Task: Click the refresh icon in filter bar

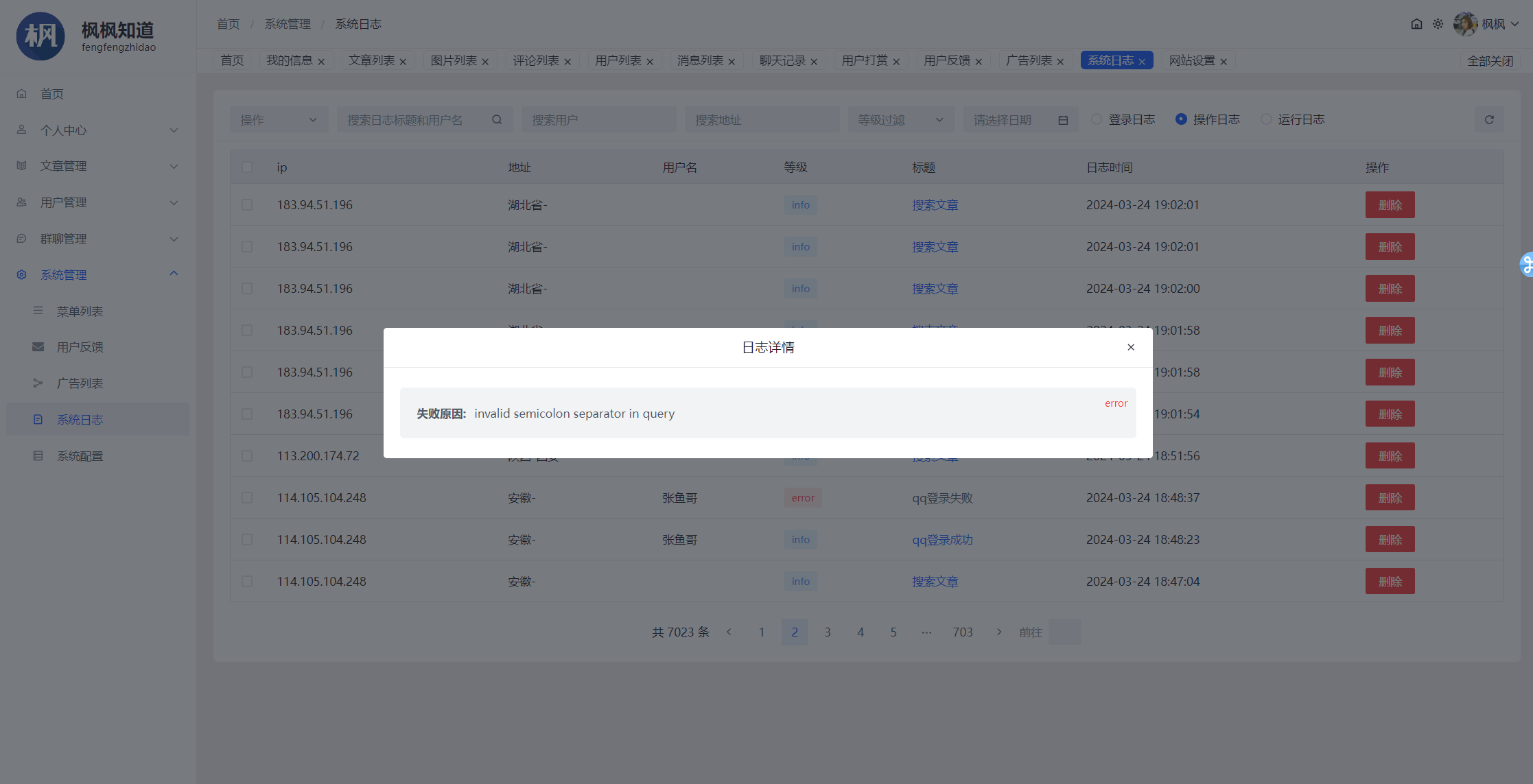Action: [x=1489, y=119]
